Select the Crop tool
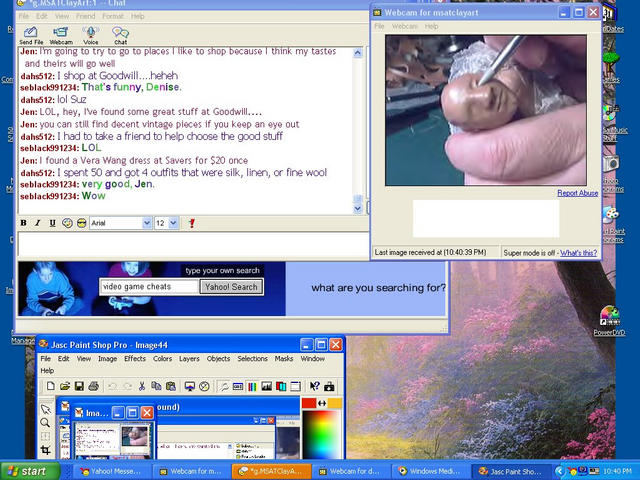This screenshot has width=640, height=480. click(x=45, y=450)
